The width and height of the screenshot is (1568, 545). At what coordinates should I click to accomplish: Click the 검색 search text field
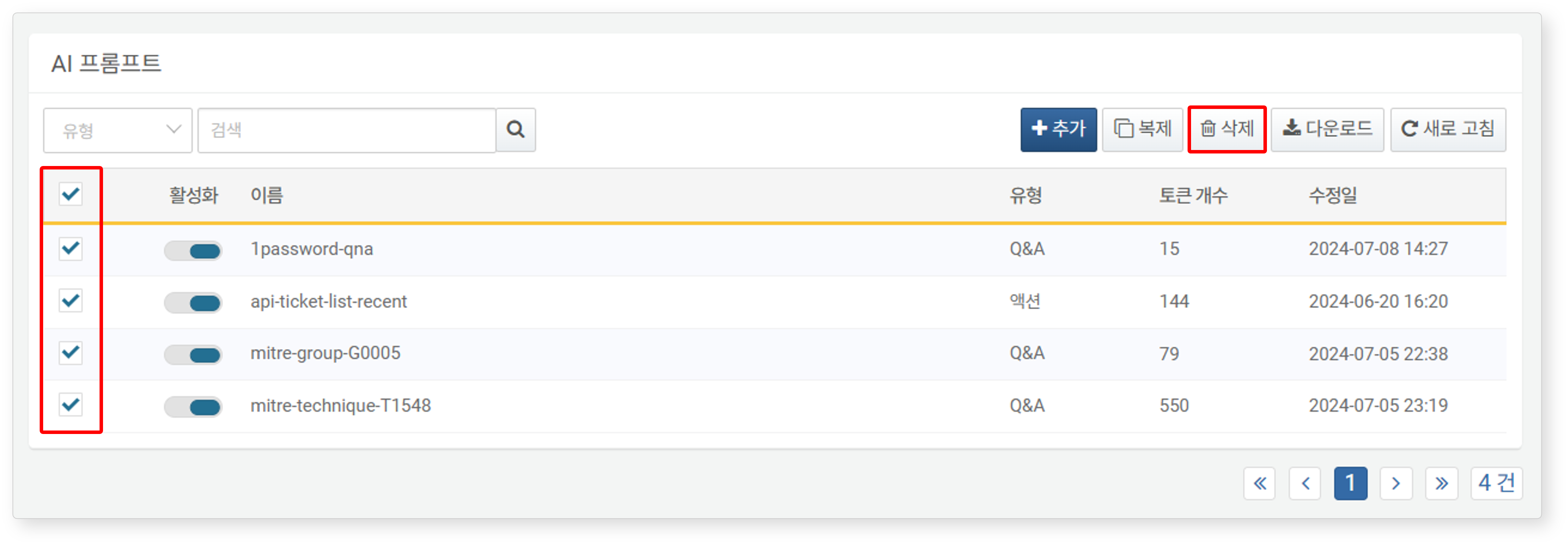[x=346, y=130]
